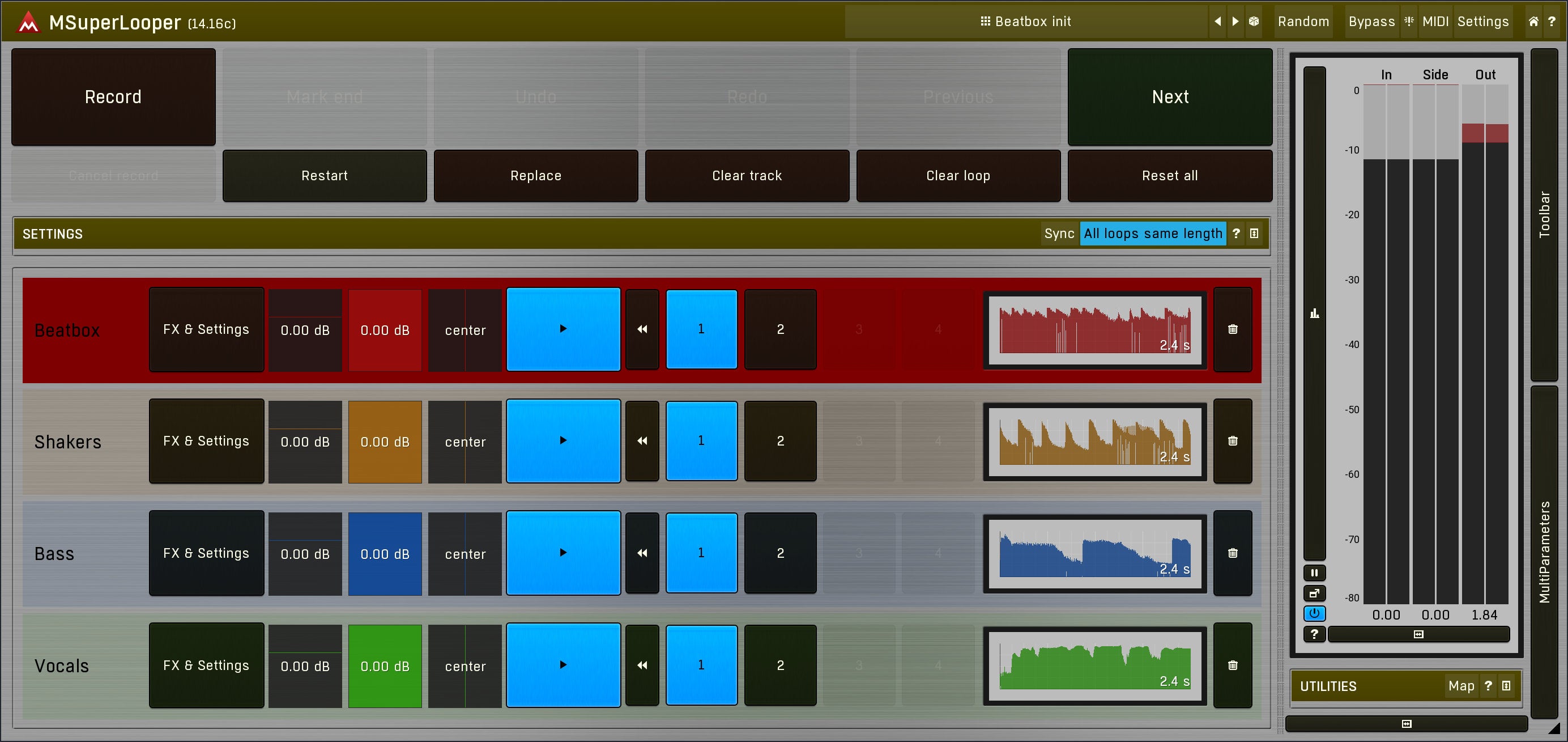Screen dimensions: 1568x742
Task: Toggle the meter power button
Action: click(1314, 613)
